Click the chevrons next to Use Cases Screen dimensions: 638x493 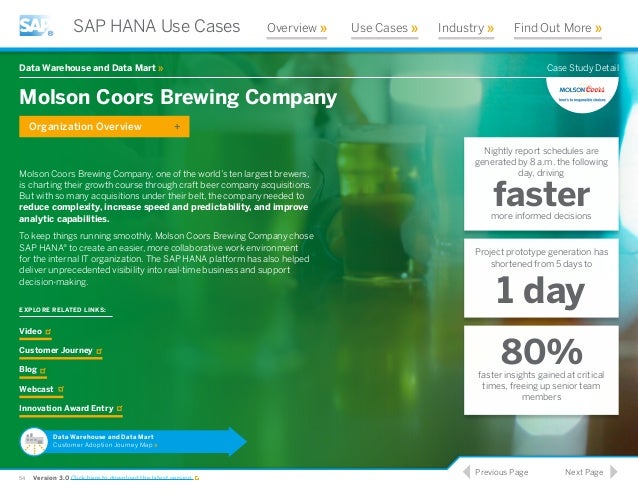pyautogui.click(x=414, y=28)
